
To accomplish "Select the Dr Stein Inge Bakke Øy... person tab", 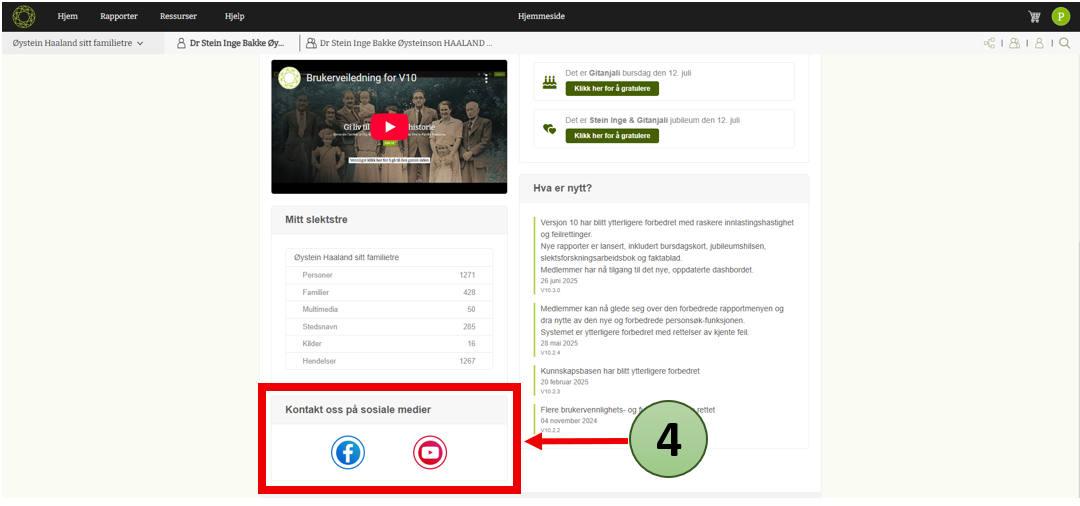I will click(x=236, y=43).
